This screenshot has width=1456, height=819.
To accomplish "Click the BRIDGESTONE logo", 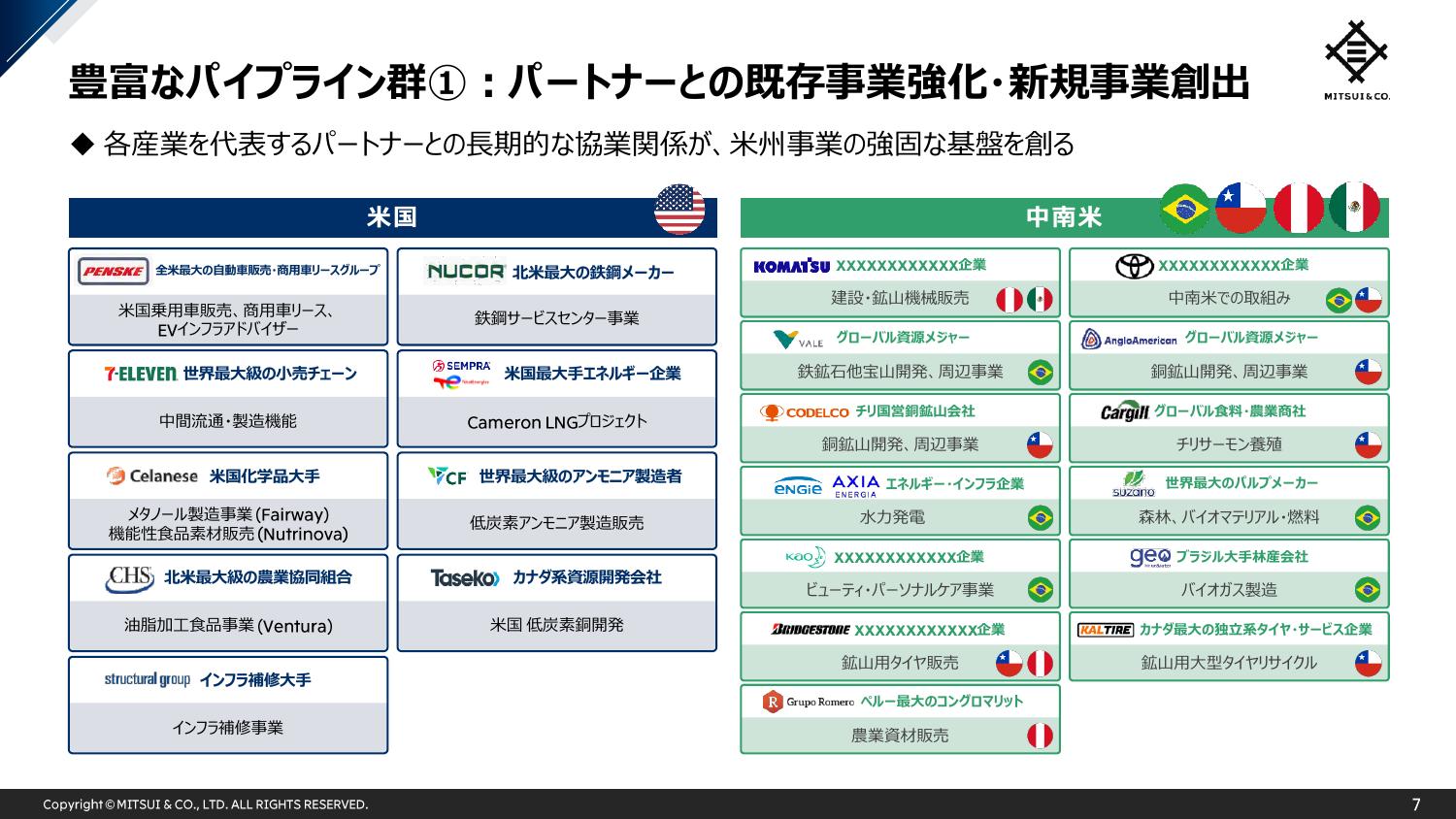I will pos(810,630).
